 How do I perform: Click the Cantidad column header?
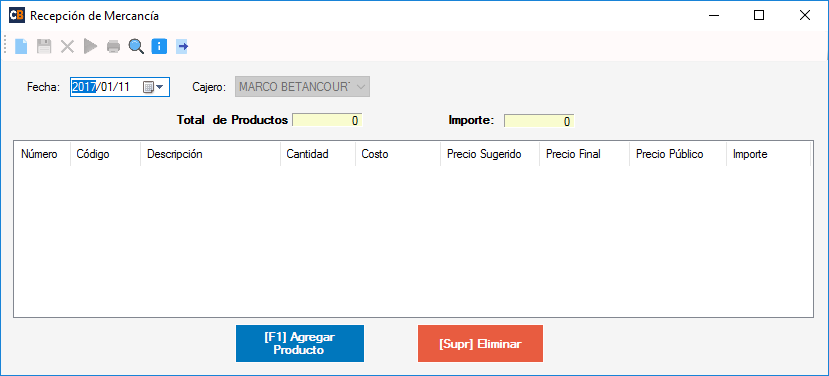pos(318,154)
